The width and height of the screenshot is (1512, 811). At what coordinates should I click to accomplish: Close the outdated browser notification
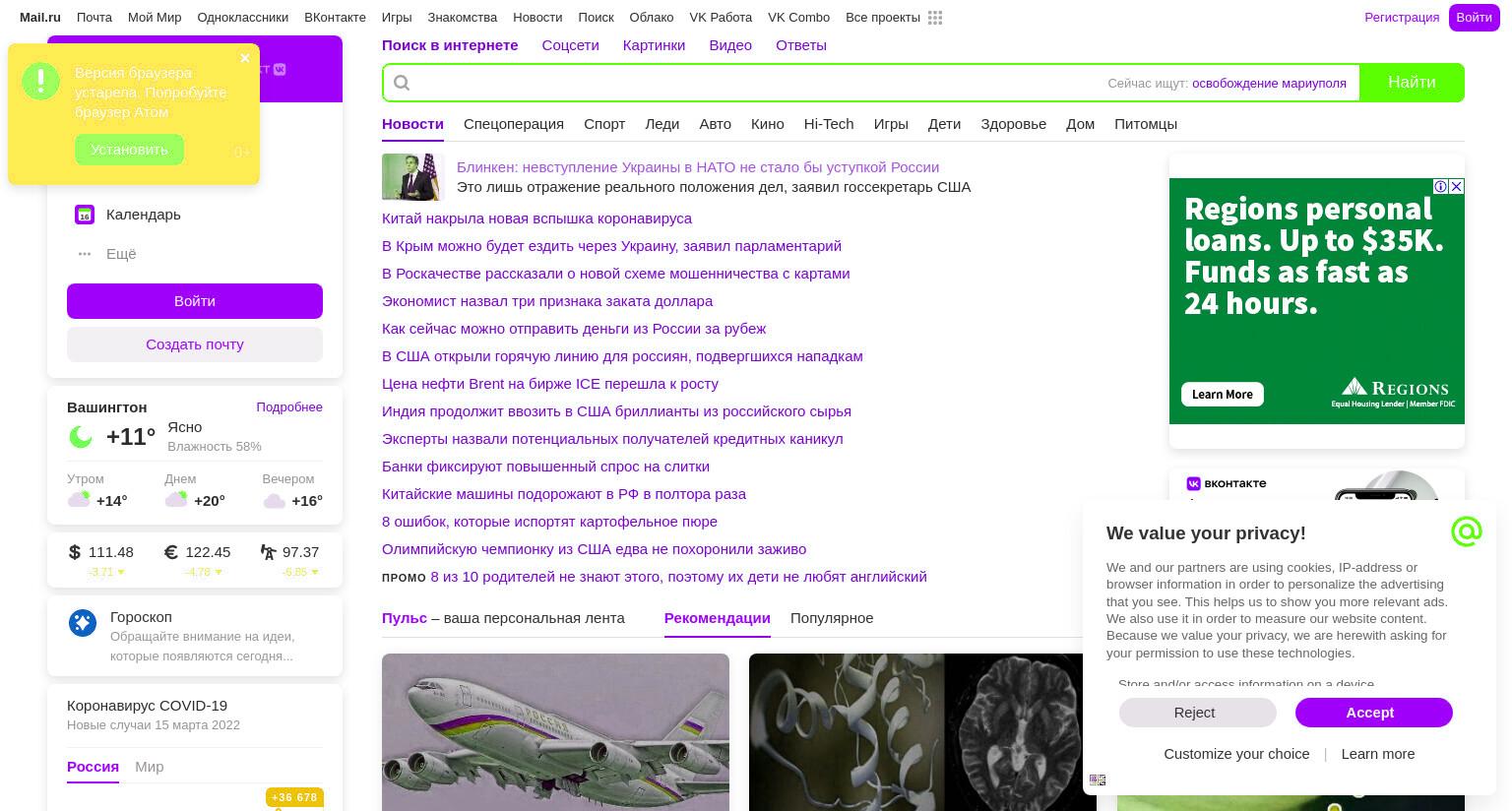coord(245,58)
